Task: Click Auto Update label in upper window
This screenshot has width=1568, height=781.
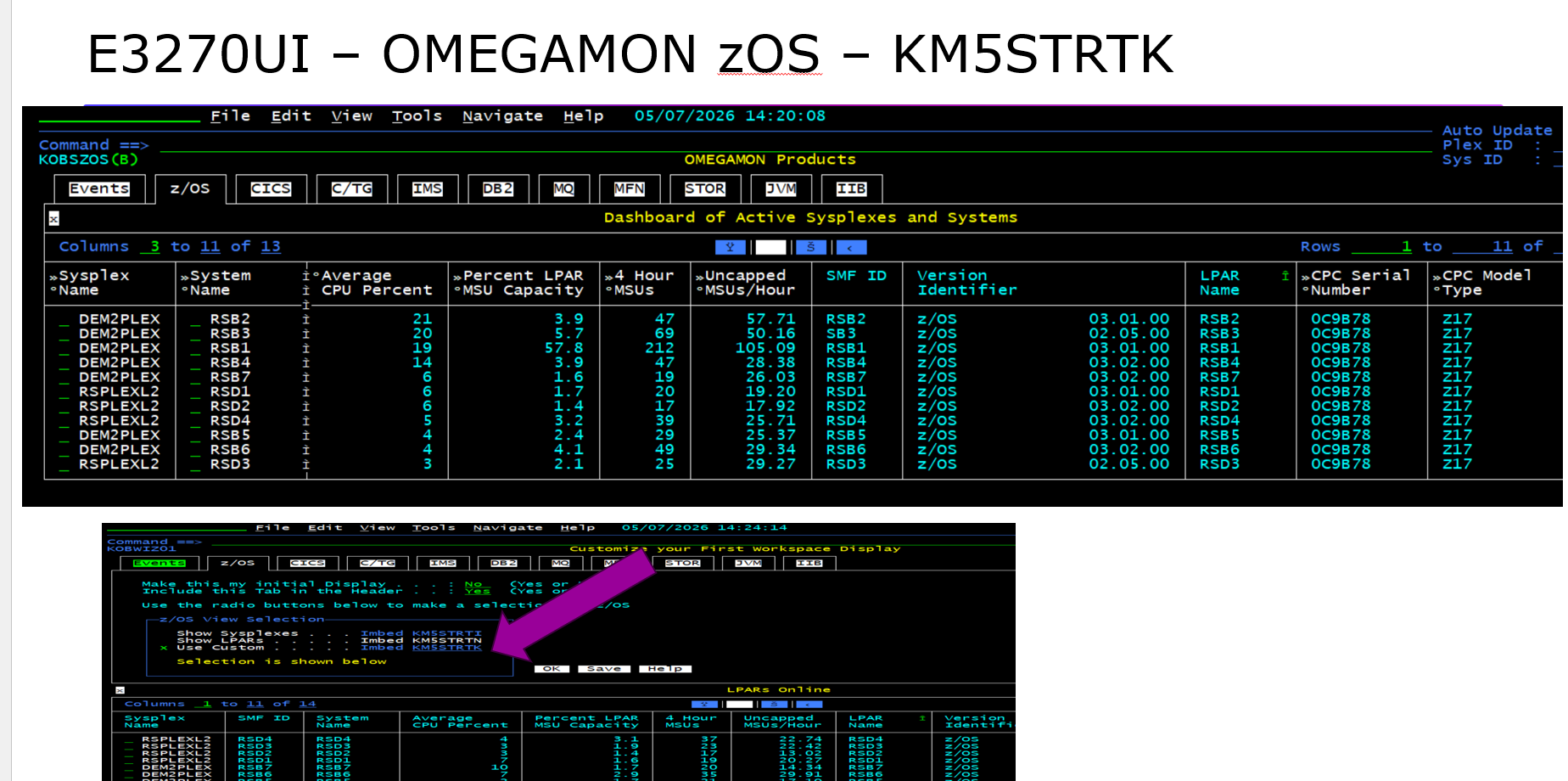Action: point(1497,131)
